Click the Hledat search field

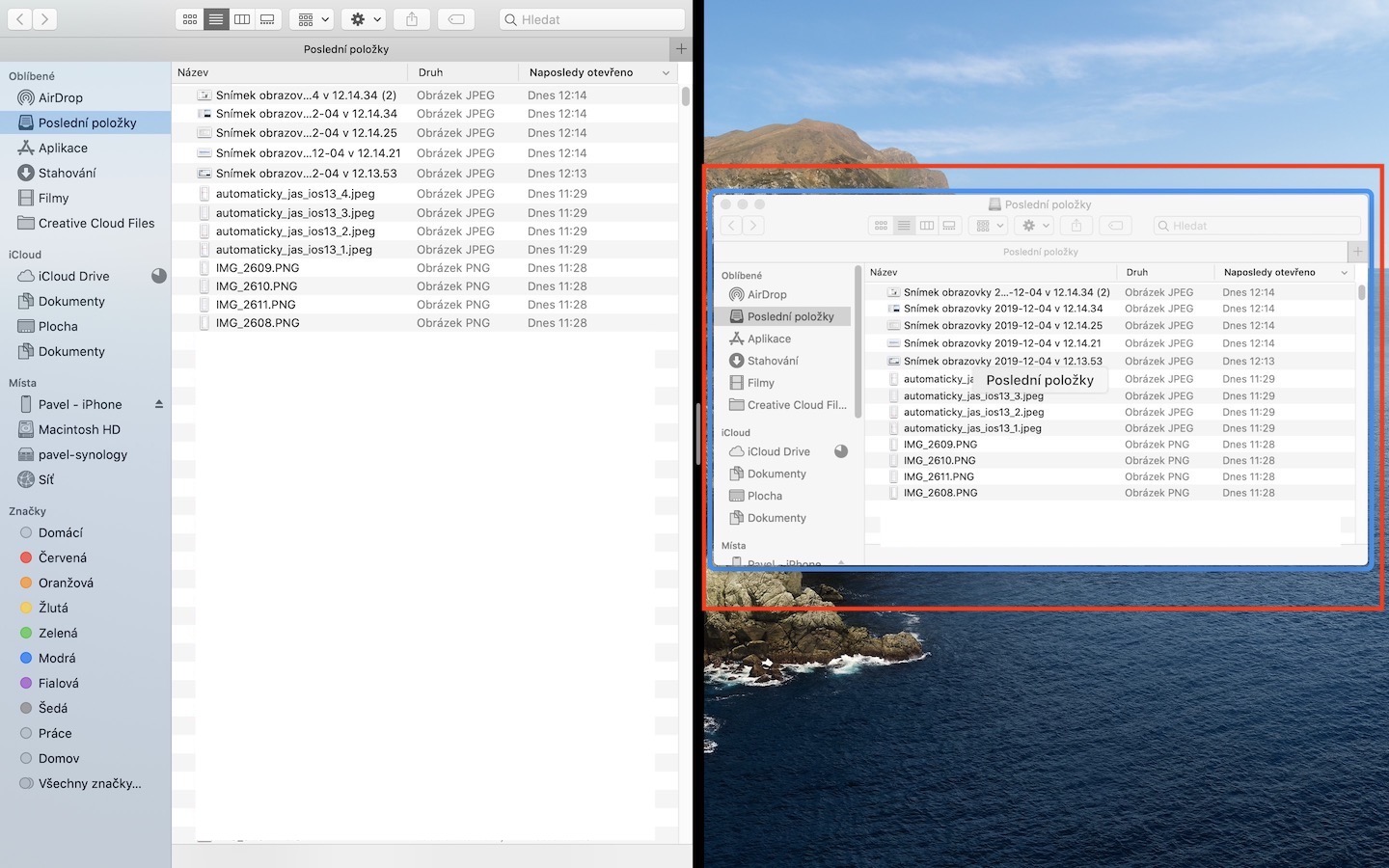[x=592, y=19]
